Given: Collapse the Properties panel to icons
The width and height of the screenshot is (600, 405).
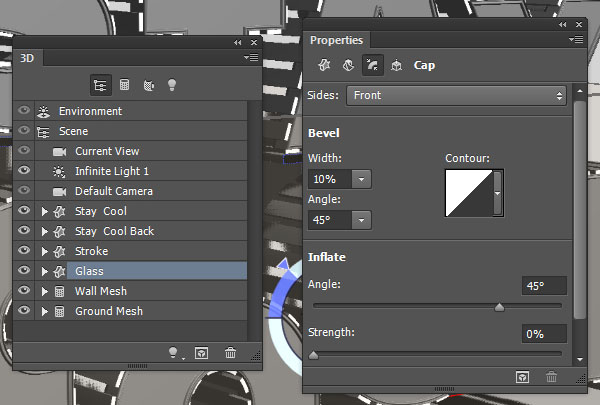Looking at the screenshot, I should [x=562, y=24].
